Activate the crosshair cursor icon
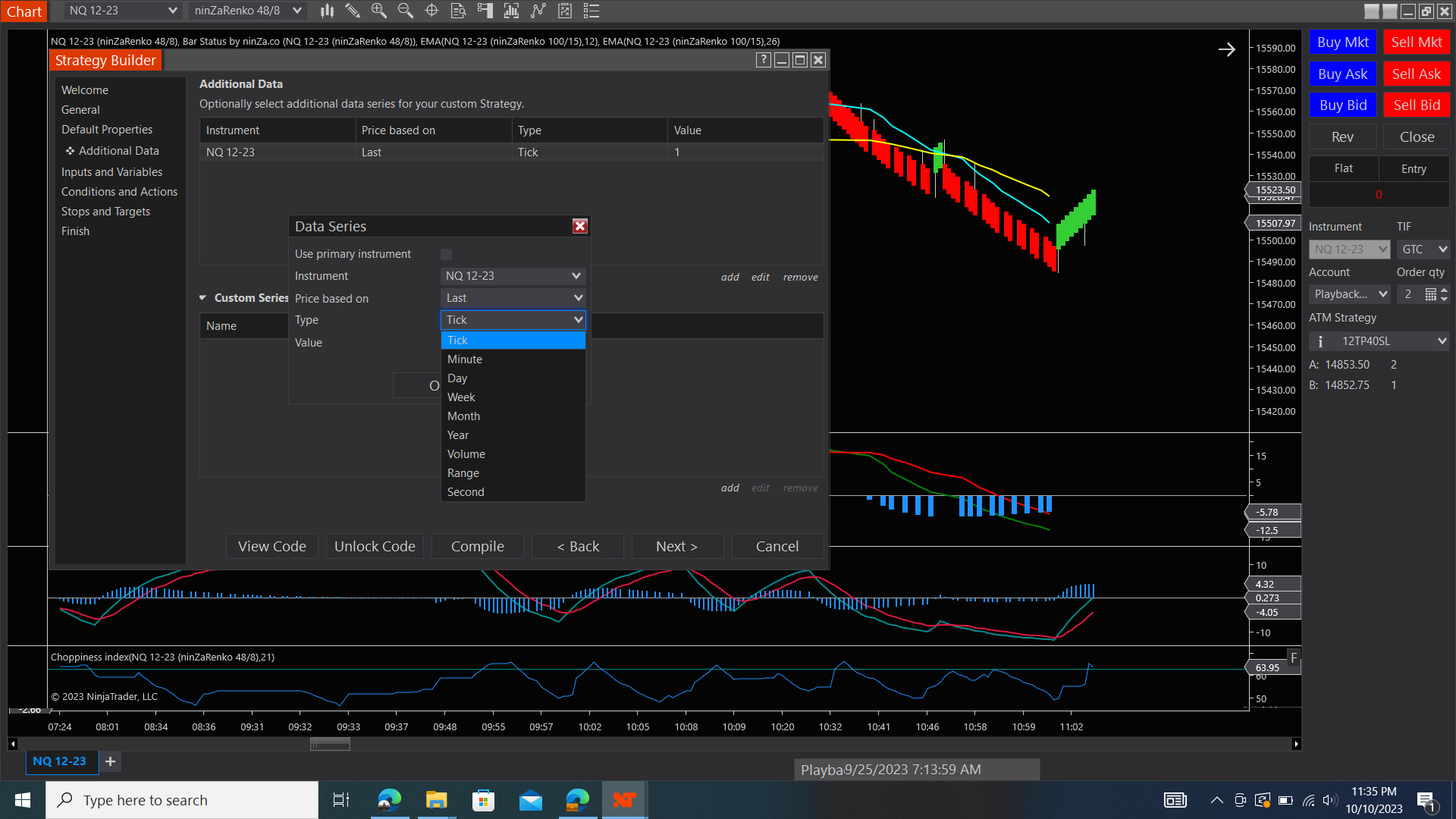 click(431, 11)
